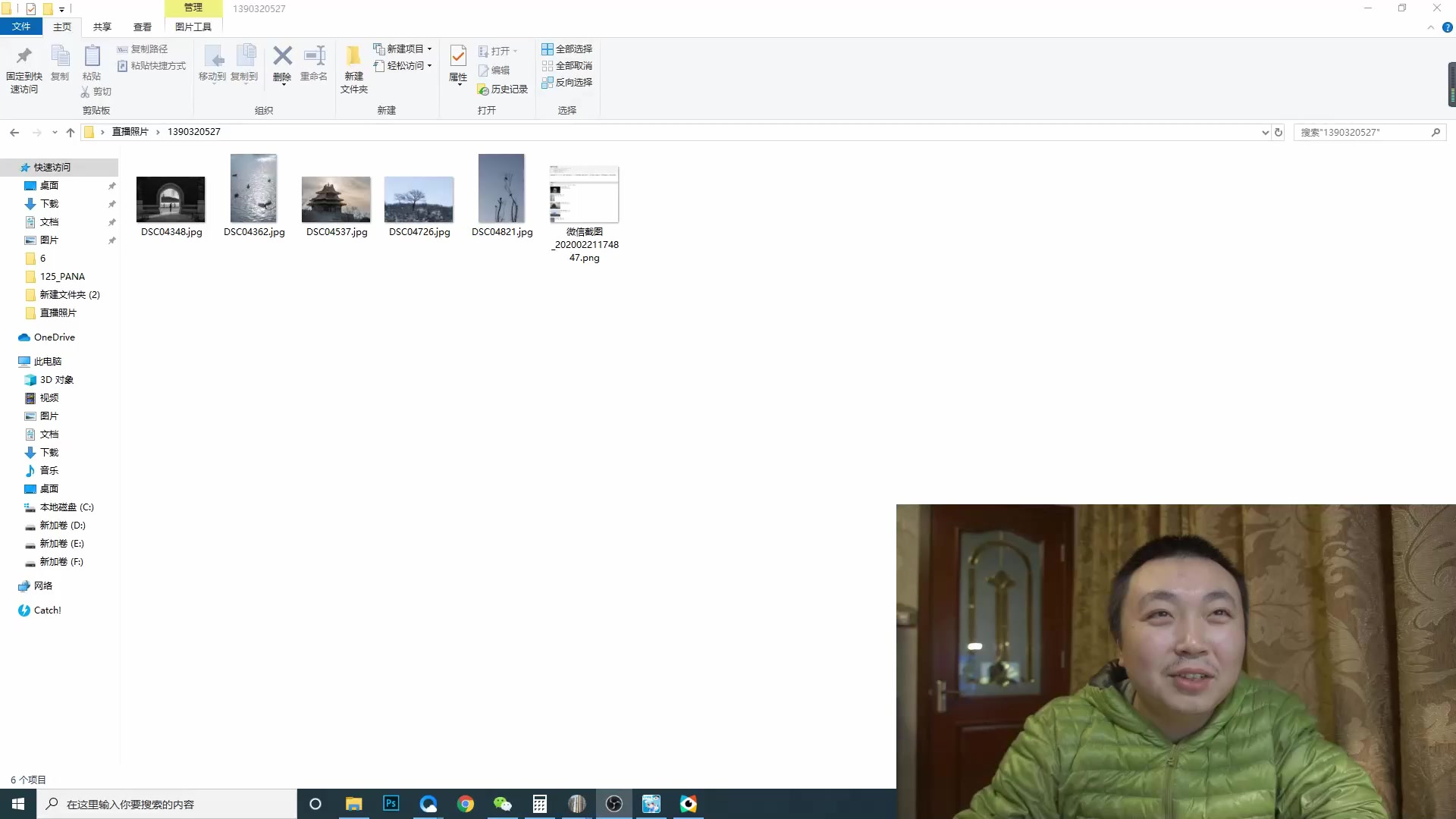This screenshot has height=819, width=1456.
Task: Open the Easy access (轻松访问) dropdown
Action: click(x=403, y=66)
